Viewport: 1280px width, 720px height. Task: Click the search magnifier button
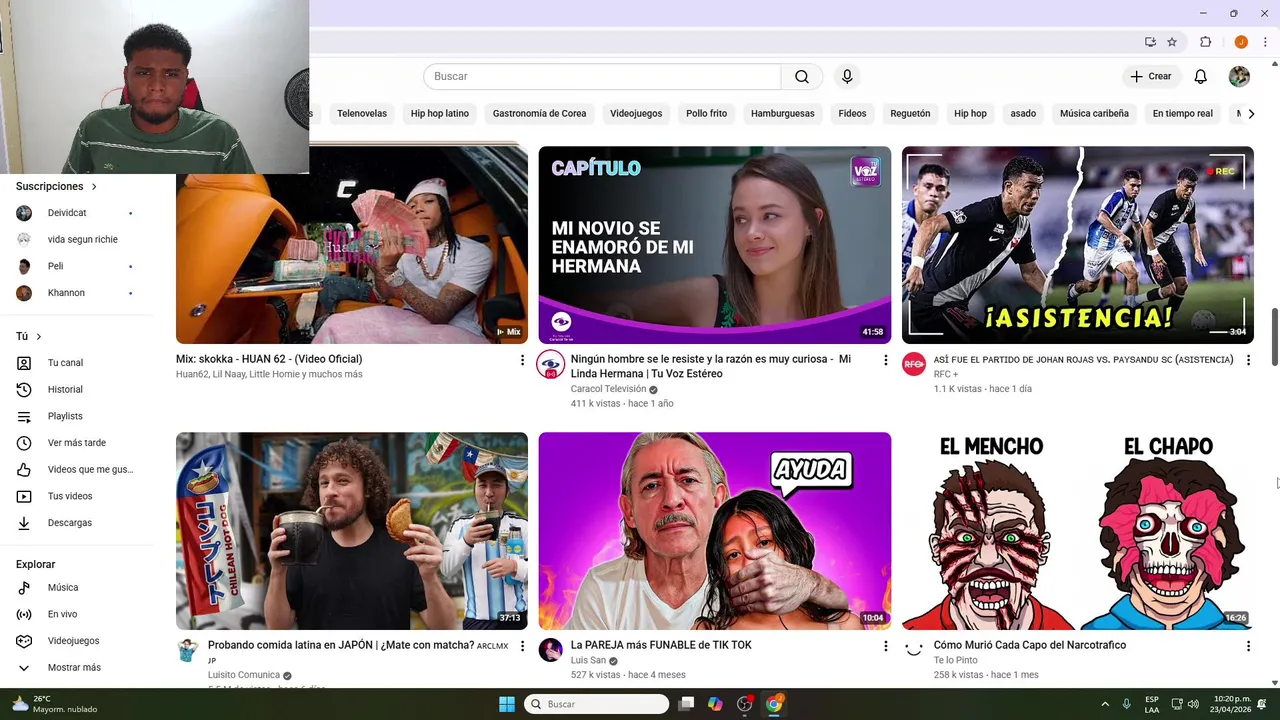pyautogui.click(x=802, y=77)
